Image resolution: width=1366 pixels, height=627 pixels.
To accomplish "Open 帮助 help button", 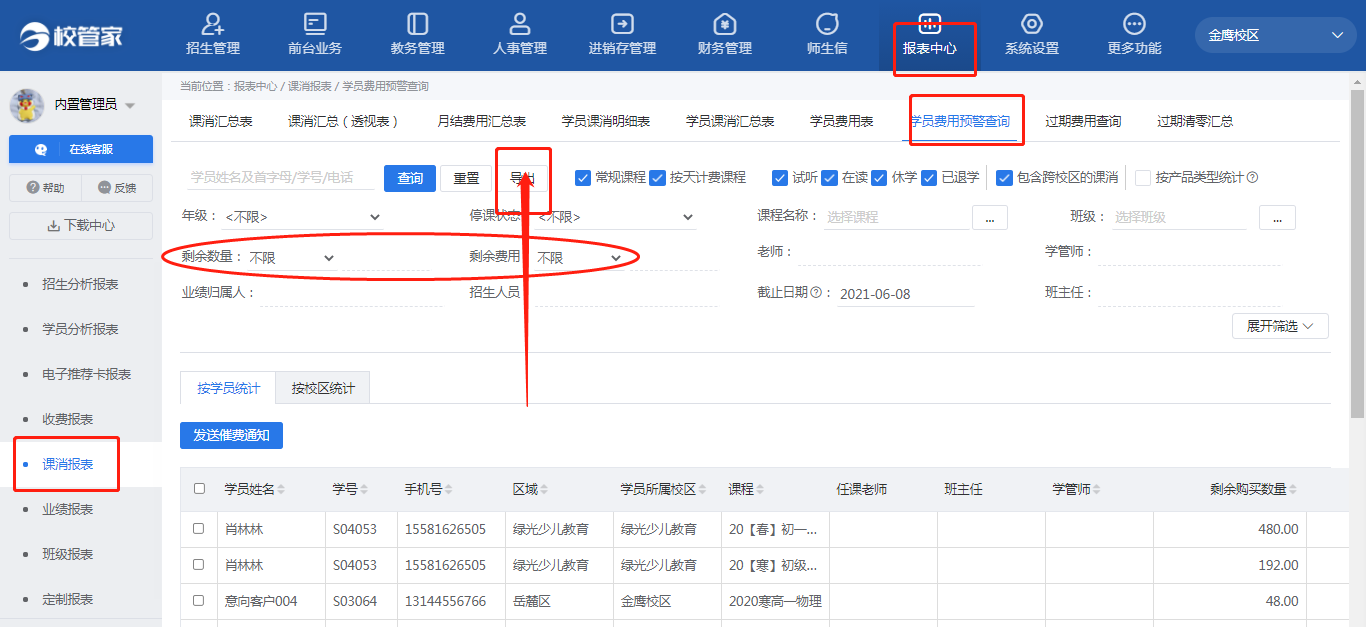I will point(45,188).
